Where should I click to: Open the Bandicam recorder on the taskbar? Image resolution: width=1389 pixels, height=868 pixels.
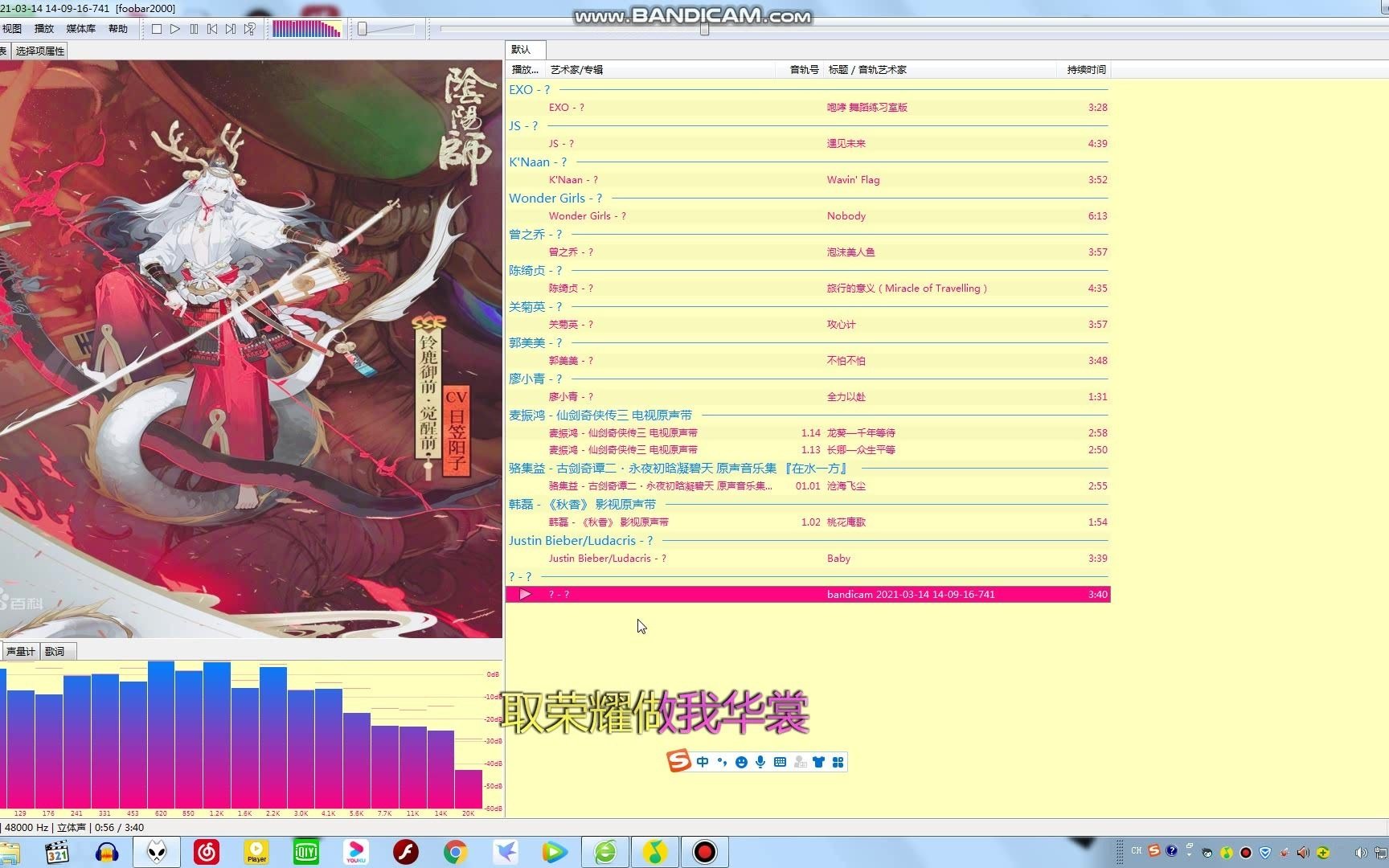click(705, 852)
